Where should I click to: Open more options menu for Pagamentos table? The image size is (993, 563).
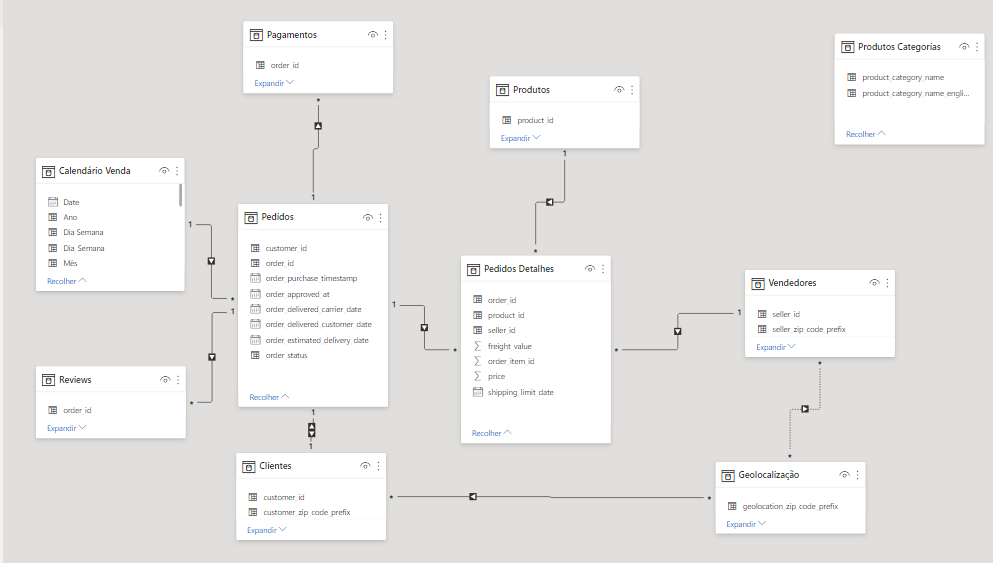coord(385,35)
